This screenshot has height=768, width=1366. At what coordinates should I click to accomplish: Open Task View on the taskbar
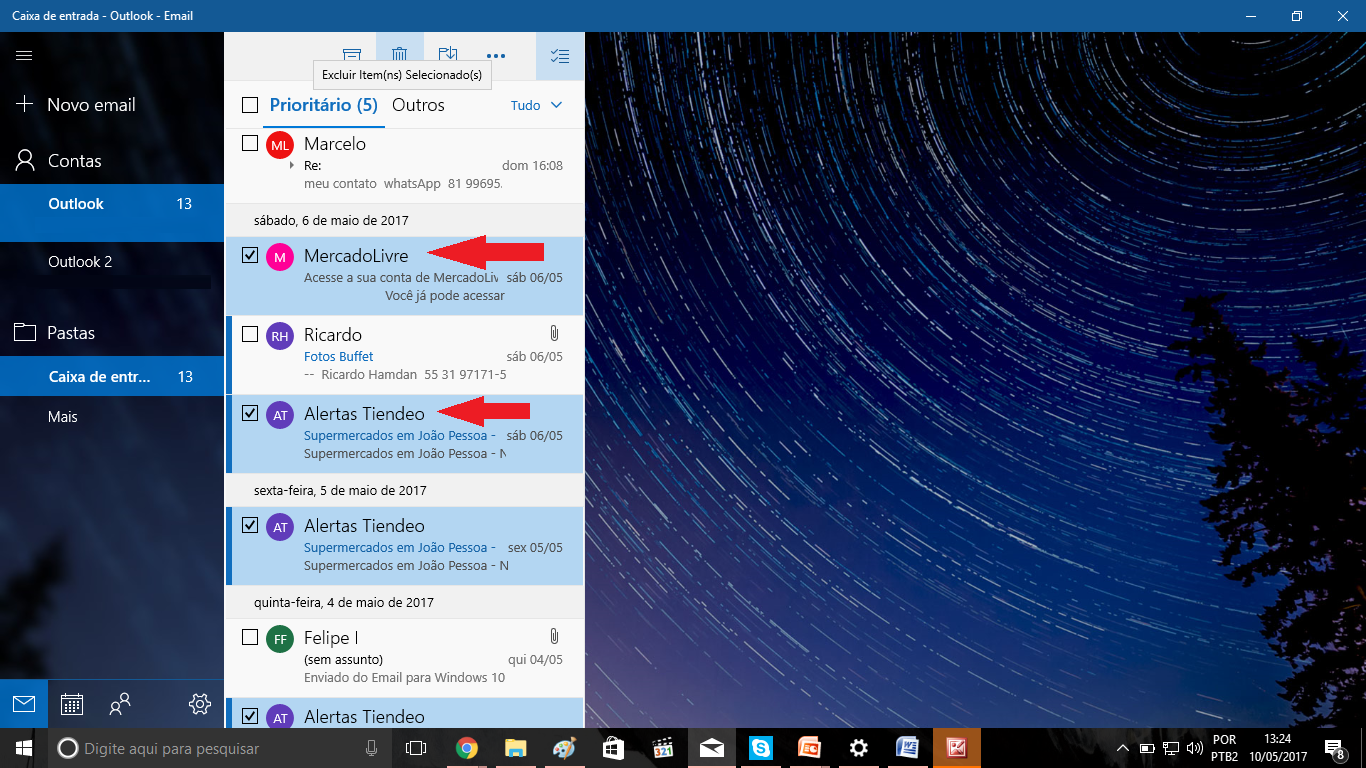[416, 748]
